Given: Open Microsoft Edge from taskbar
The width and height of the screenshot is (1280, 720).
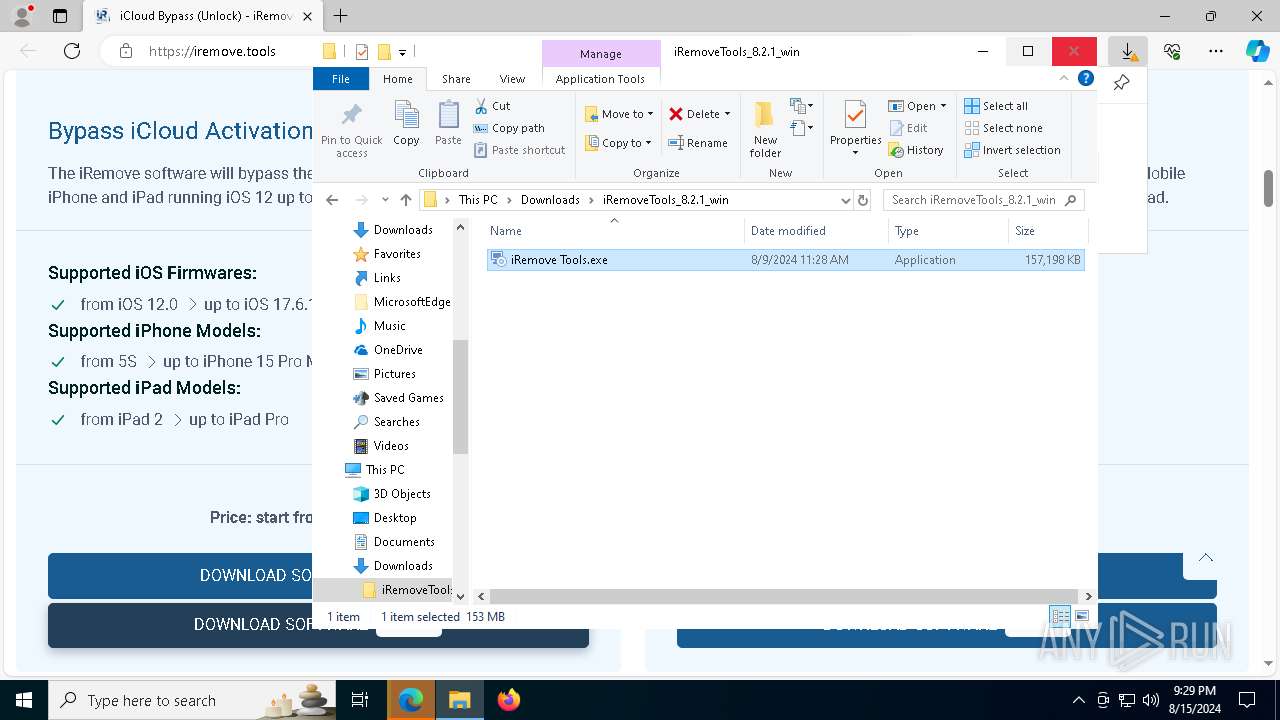Looking at the screenshot, I should 411,700.
